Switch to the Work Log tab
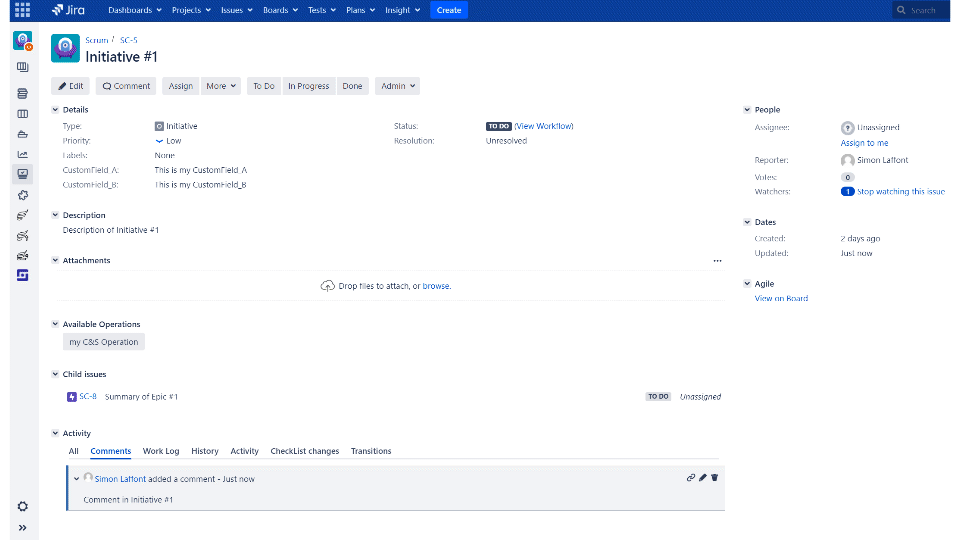The height and width of the screenshot is (540, 960). click(161, 451)
